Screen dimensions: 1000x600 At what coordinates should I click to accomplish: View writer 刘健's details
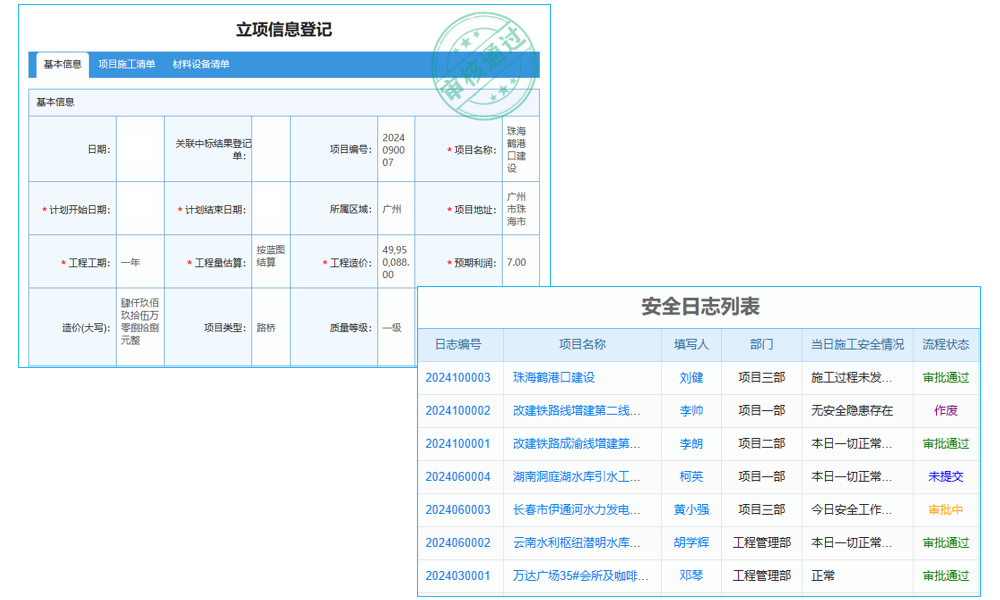point(691,377)
